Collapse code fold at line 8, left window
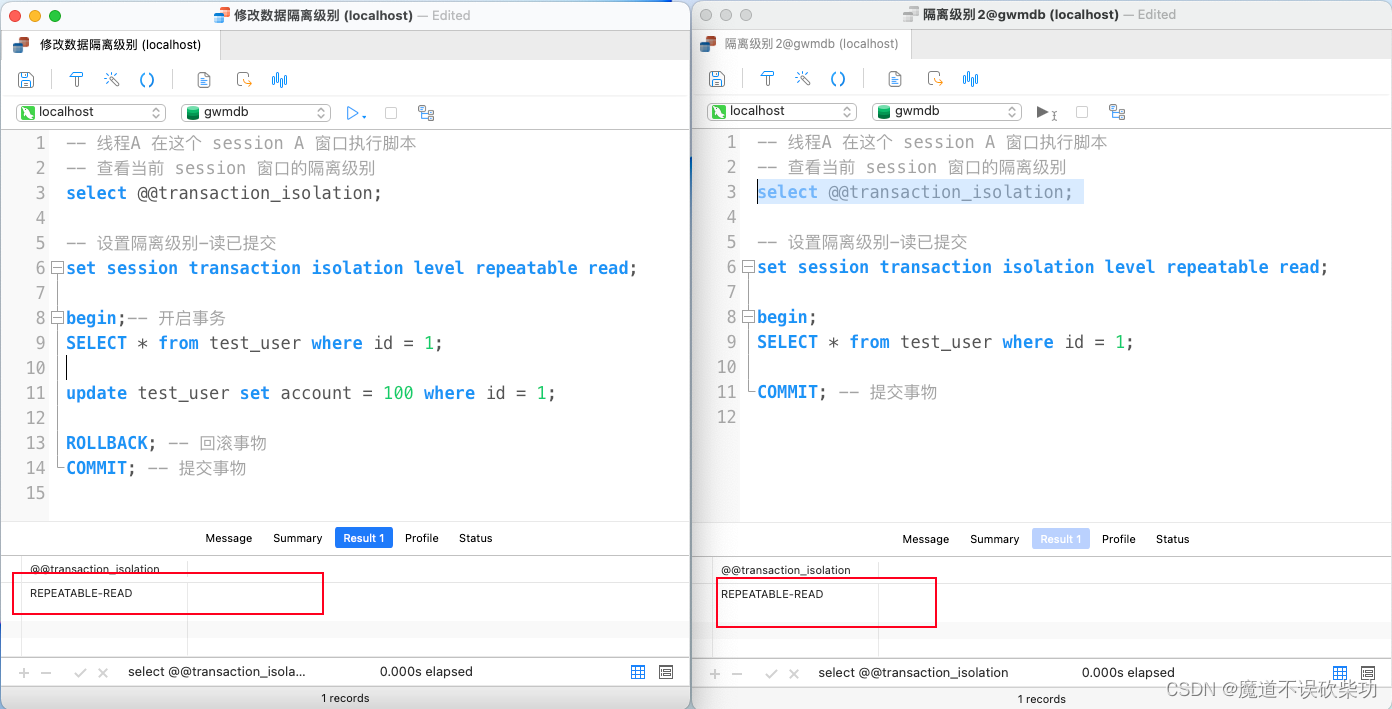 pos(57,318)
